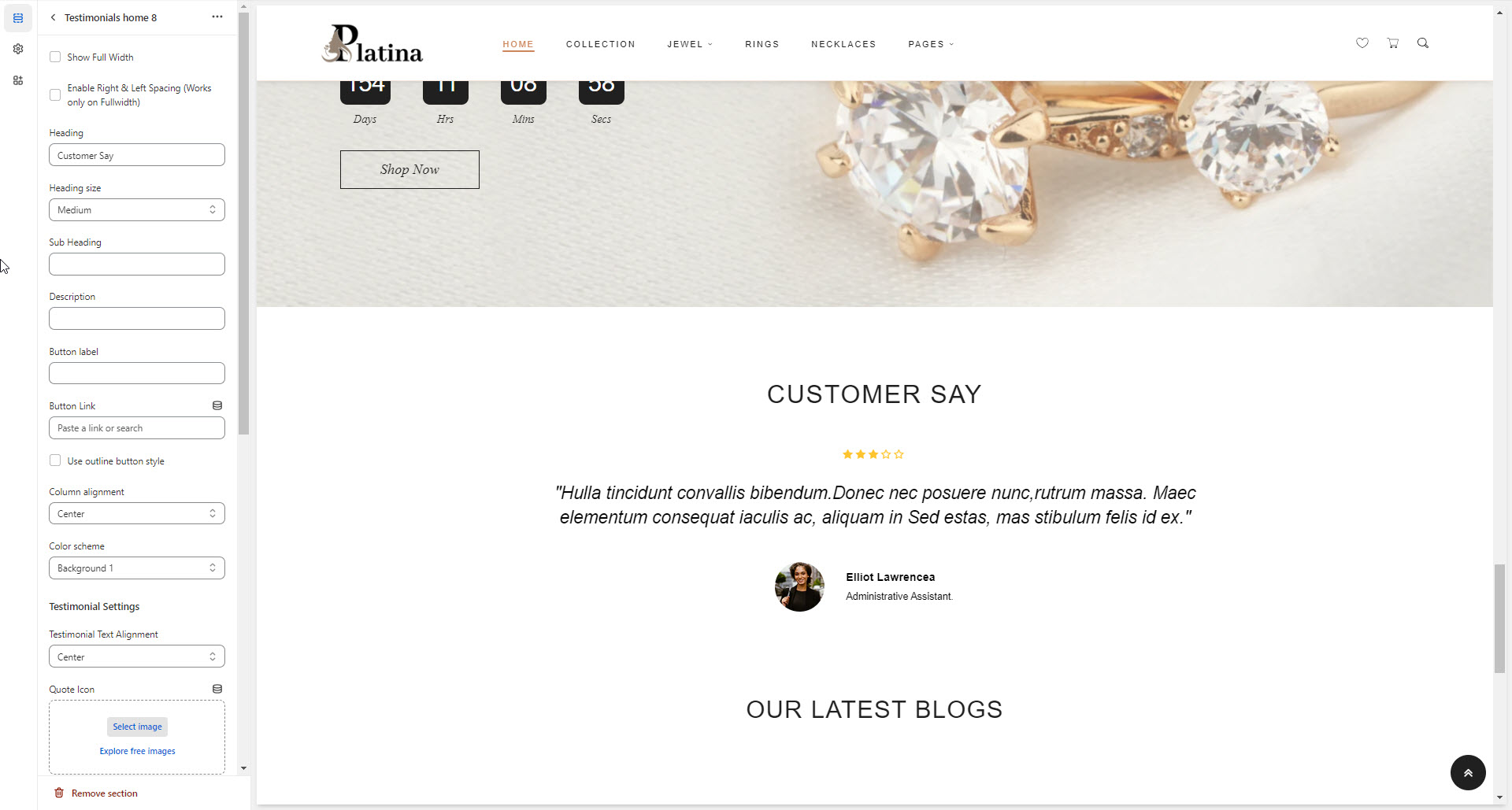
Task: Open the Color scheme dropdown
Action: [137, 568]
